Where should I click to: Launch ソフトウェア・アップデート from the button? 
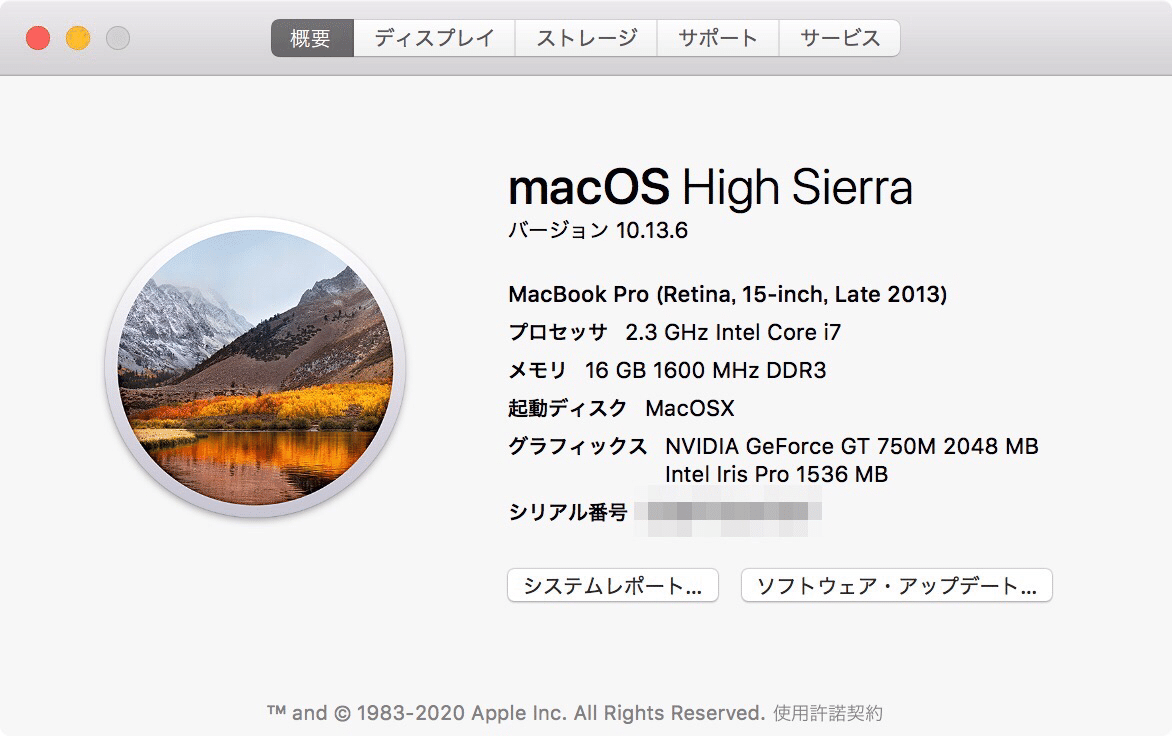pyautogui.click(x=896, y=585)
